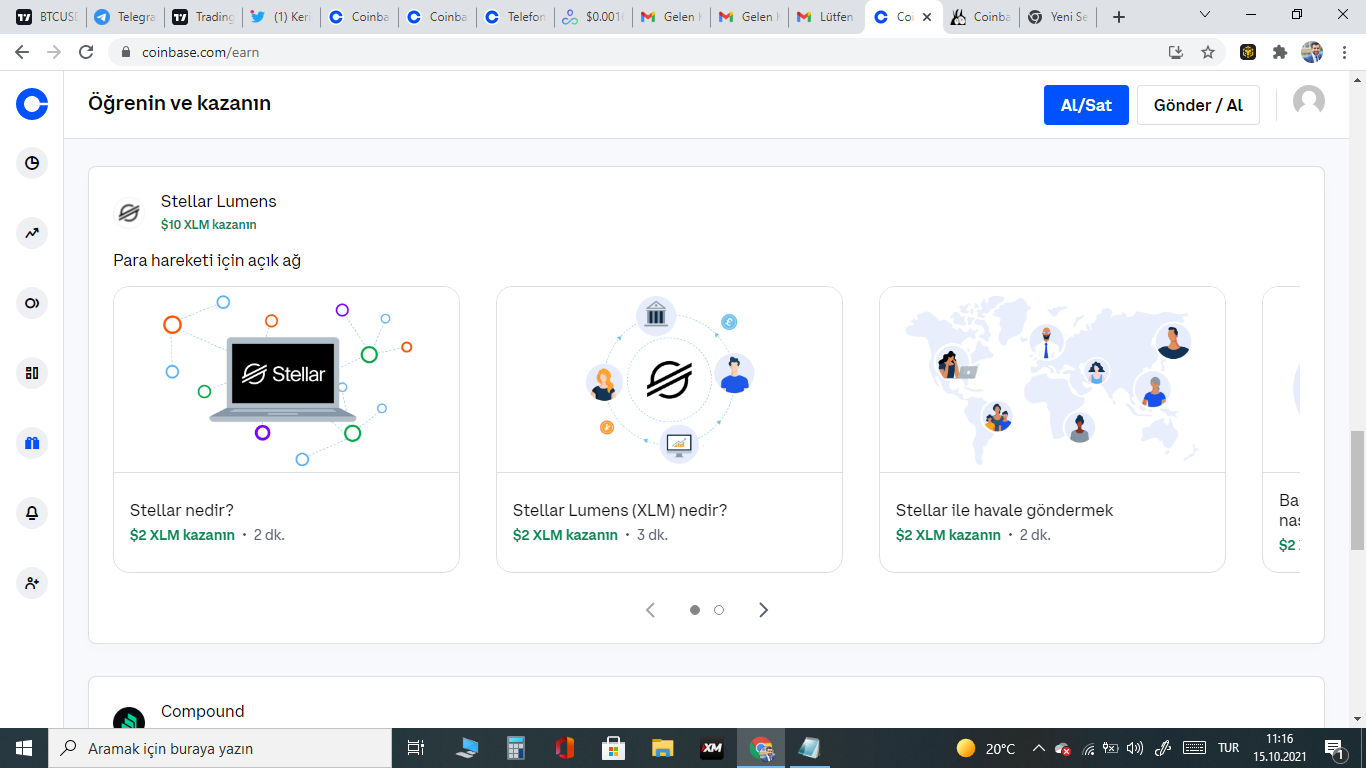This screenshot has width=1366, height=768.
Task: Open the Windows notification center
Action: coord(1334,748)
